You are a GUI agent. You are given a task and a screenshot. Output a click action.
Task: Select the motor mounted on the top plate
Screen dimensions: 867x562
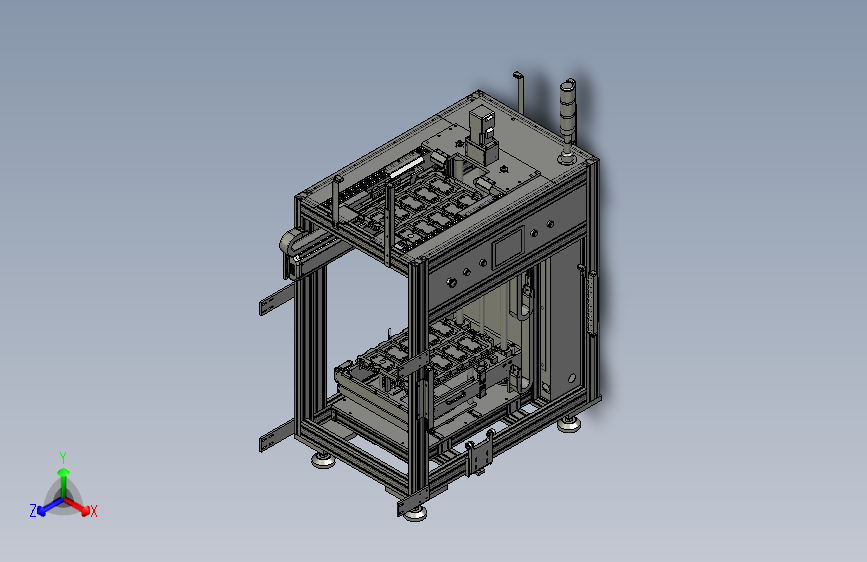tap(482, 136)
